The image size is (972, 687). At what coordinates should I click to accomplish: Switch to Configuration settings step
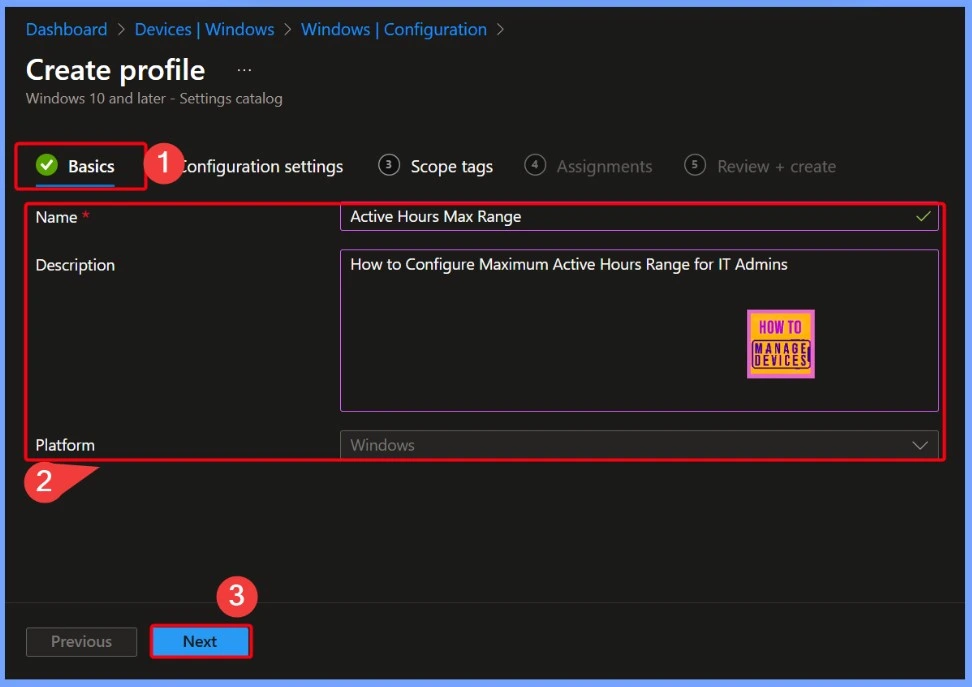click(262, 166)
